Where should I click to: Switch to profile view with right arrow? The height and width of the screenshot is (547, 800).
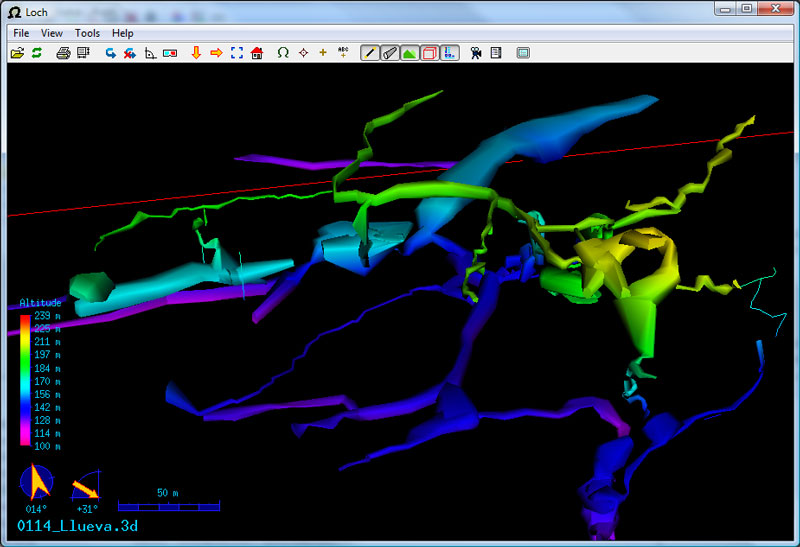216,53
